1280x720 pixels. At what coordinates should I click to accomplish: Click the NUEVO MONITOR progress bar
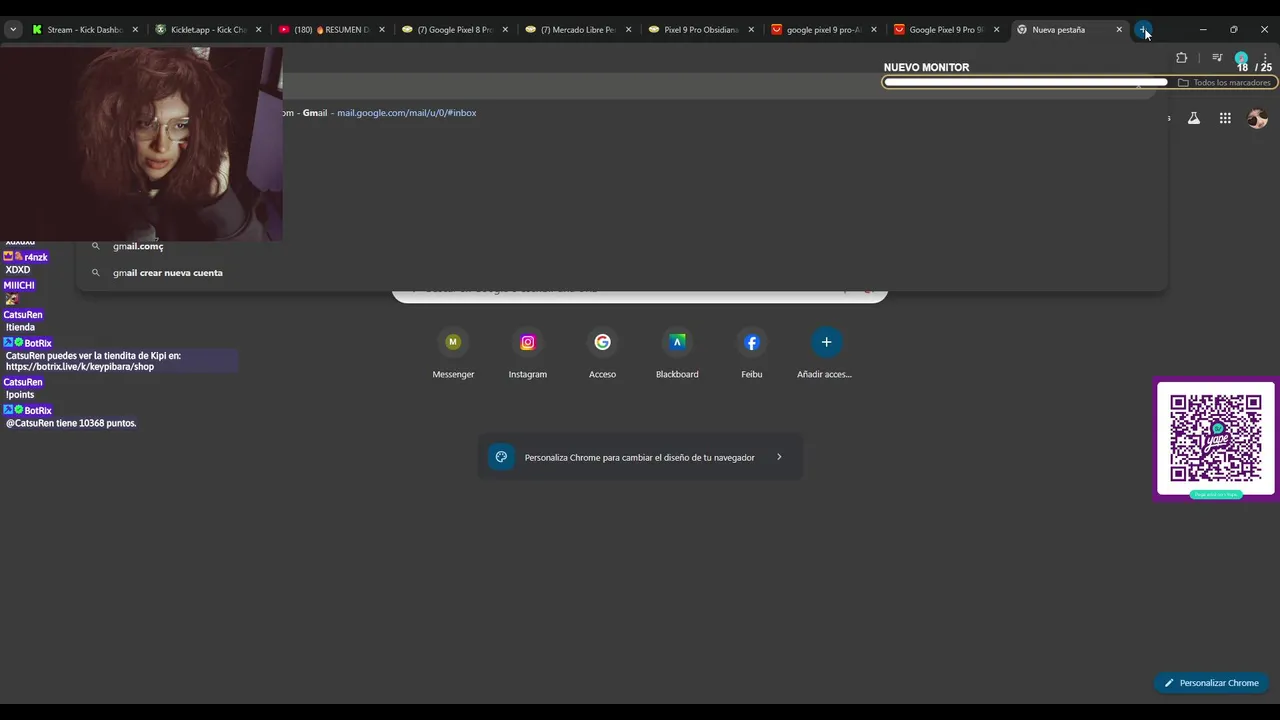click(1080, 82)
